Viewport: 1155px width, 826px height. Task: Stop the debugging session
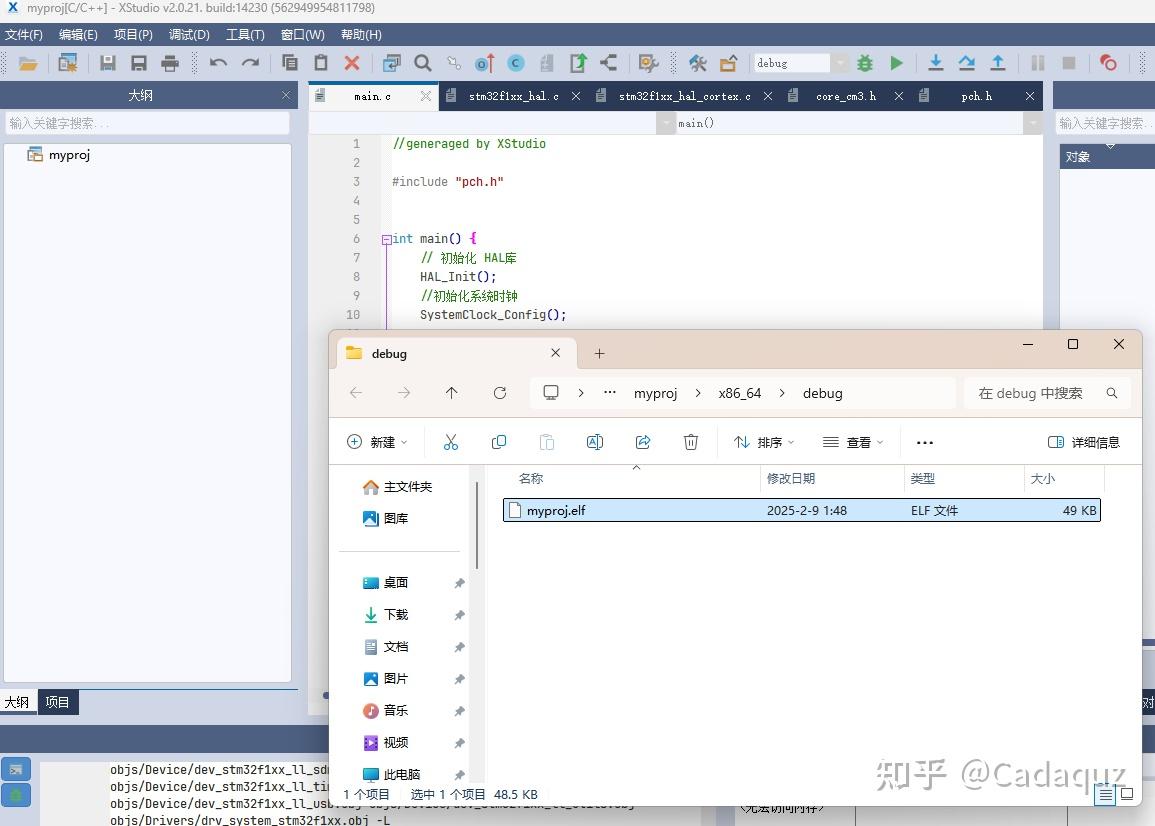1069,63
